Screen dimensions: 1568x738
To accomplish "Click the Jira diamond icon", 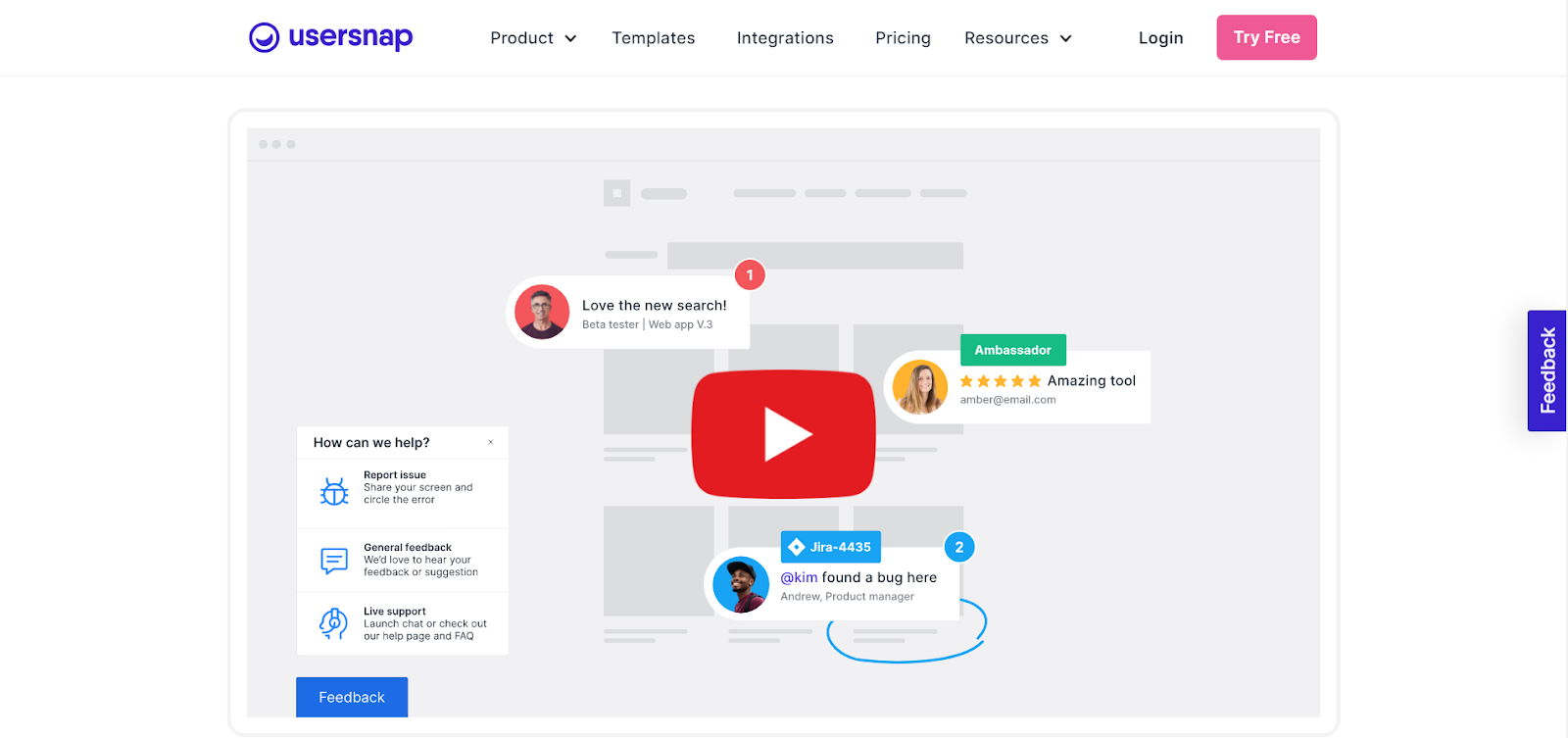I will point(797,547).
